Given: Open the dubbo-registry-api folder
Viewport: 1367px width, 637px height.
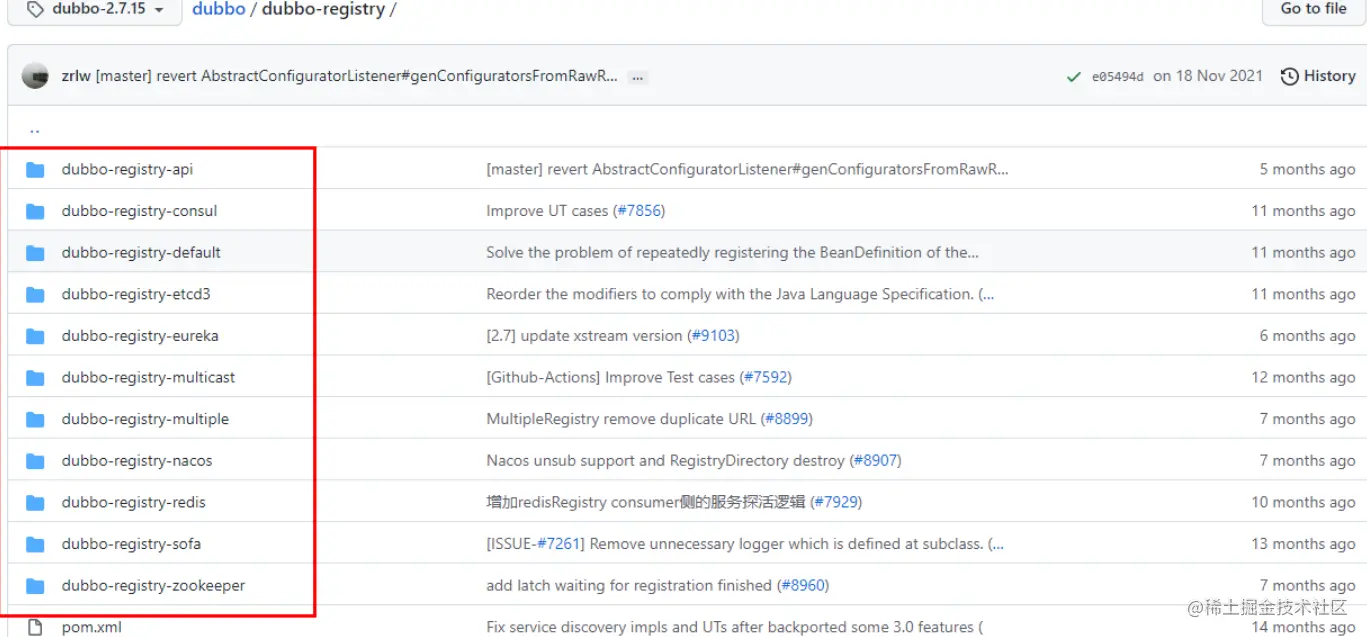Looking at the screenshot, I should coord(127,169).
